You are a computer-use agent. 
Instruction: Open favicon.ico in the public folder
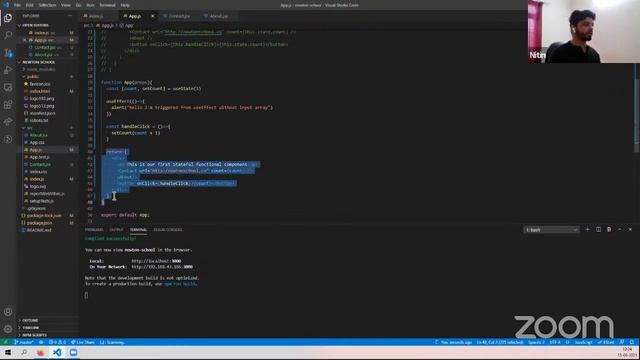(x=40, y=84)
